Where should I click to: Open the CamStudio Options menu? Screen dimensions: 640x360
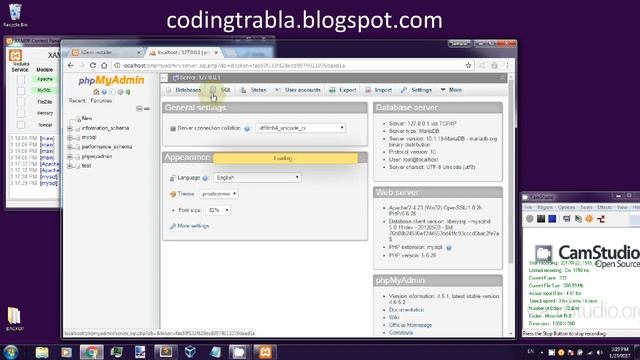[x=566, y=207]
